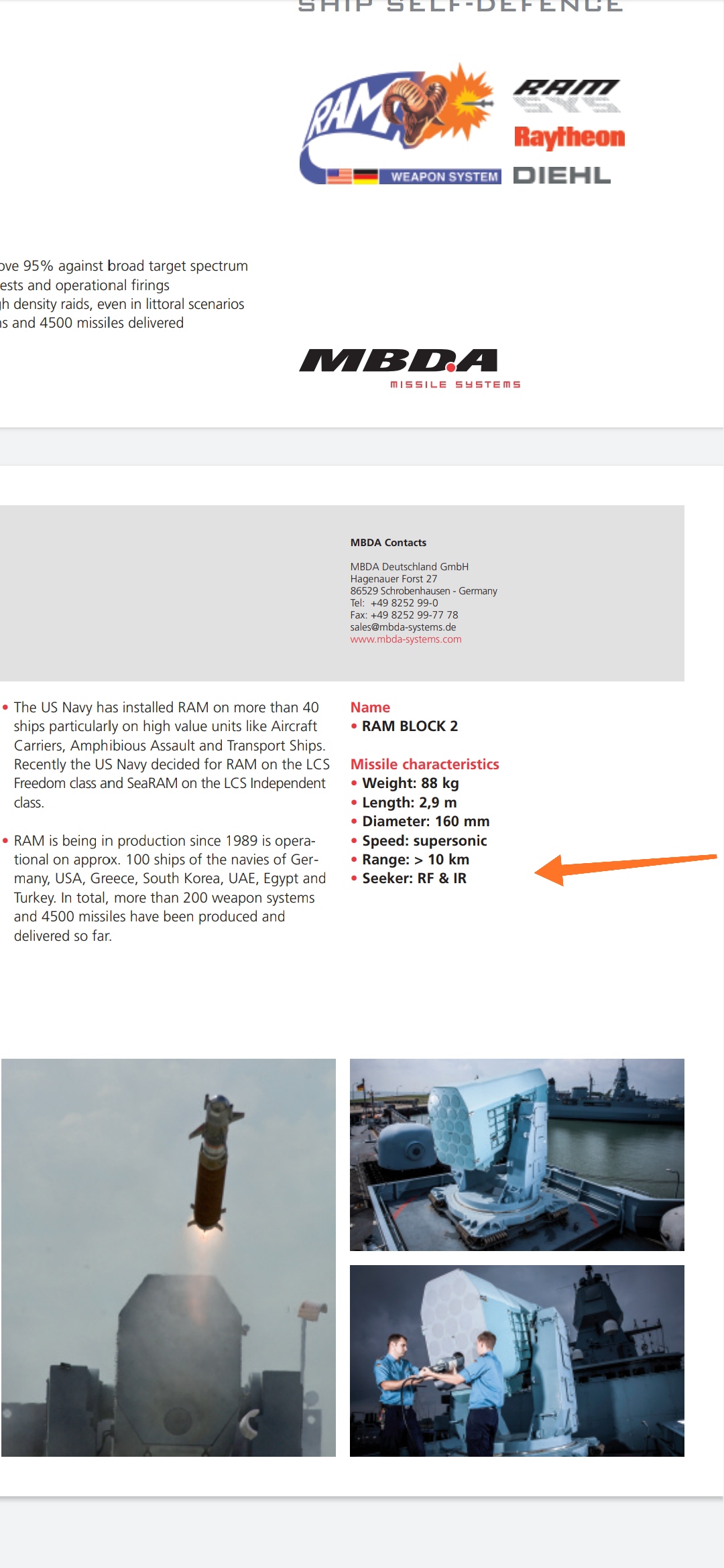Click the 'RAM is being in production since 1989' paragraph
Image resolution: width=724 pixels, height=1568 pixels.
[x=165, y=889]
